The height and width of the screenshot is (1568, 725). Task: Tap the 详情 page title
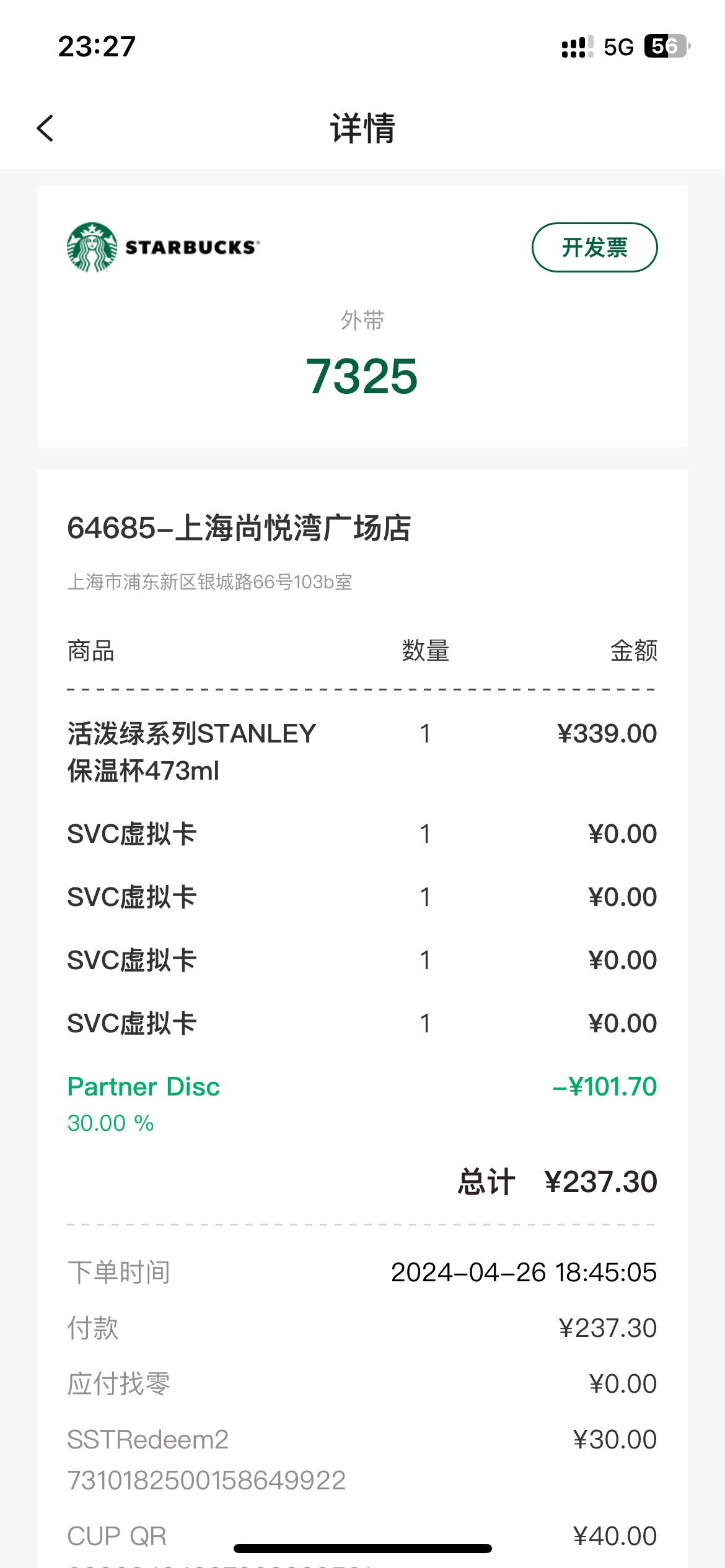[362, 128]
